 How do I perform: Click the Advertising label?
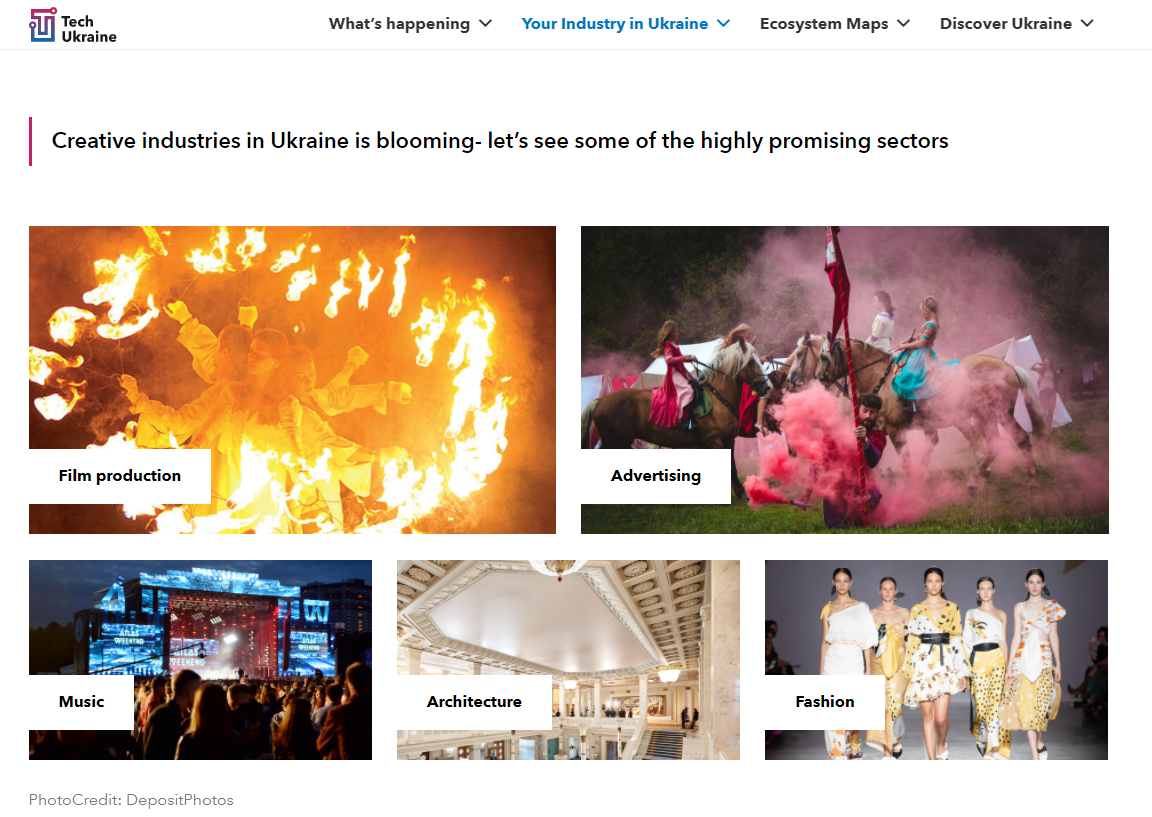coord(655,476)
